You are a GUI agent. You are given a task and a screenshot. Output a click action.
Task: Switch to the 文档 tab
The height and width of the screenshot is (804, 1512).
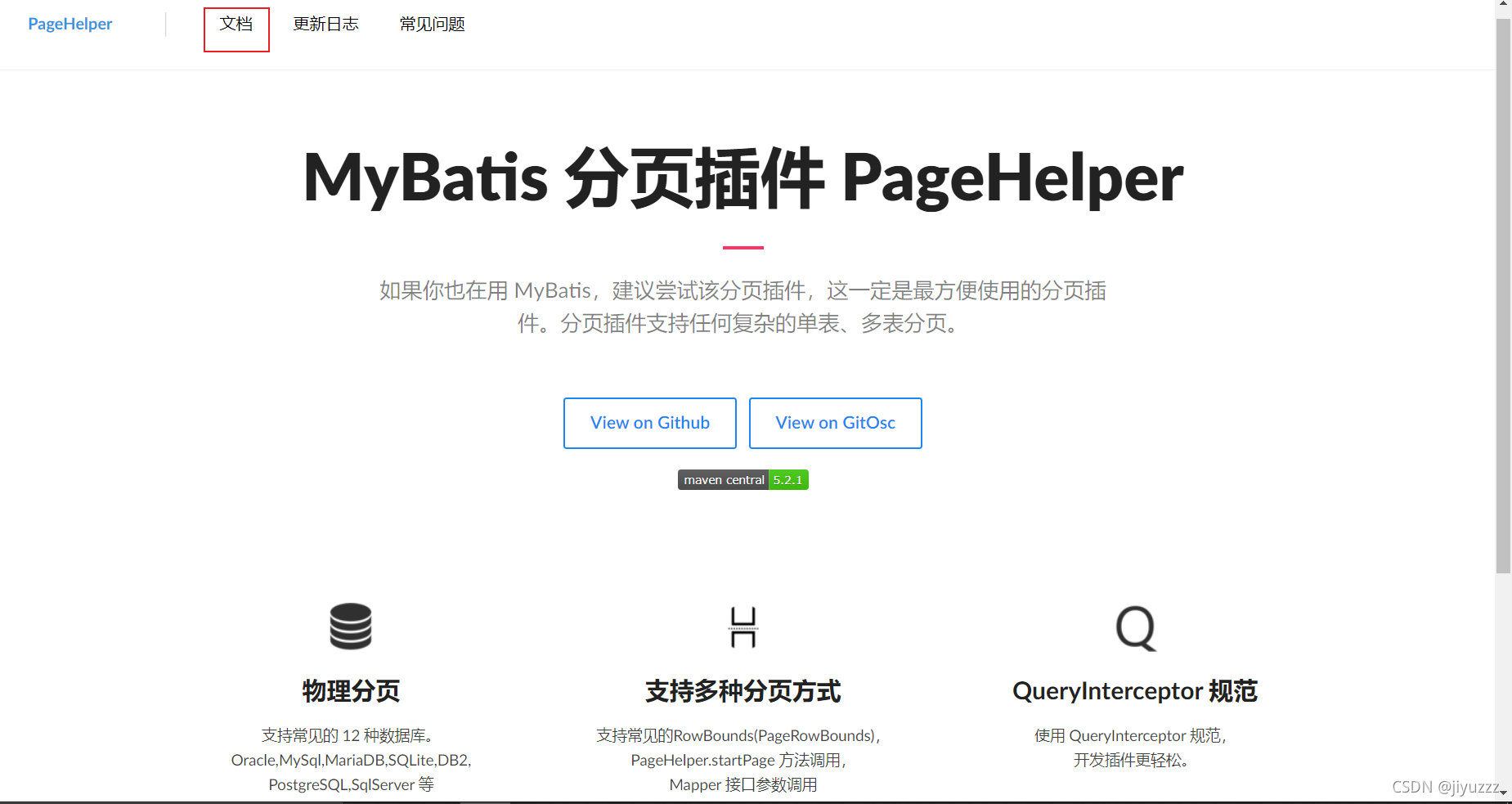[236, 24]
